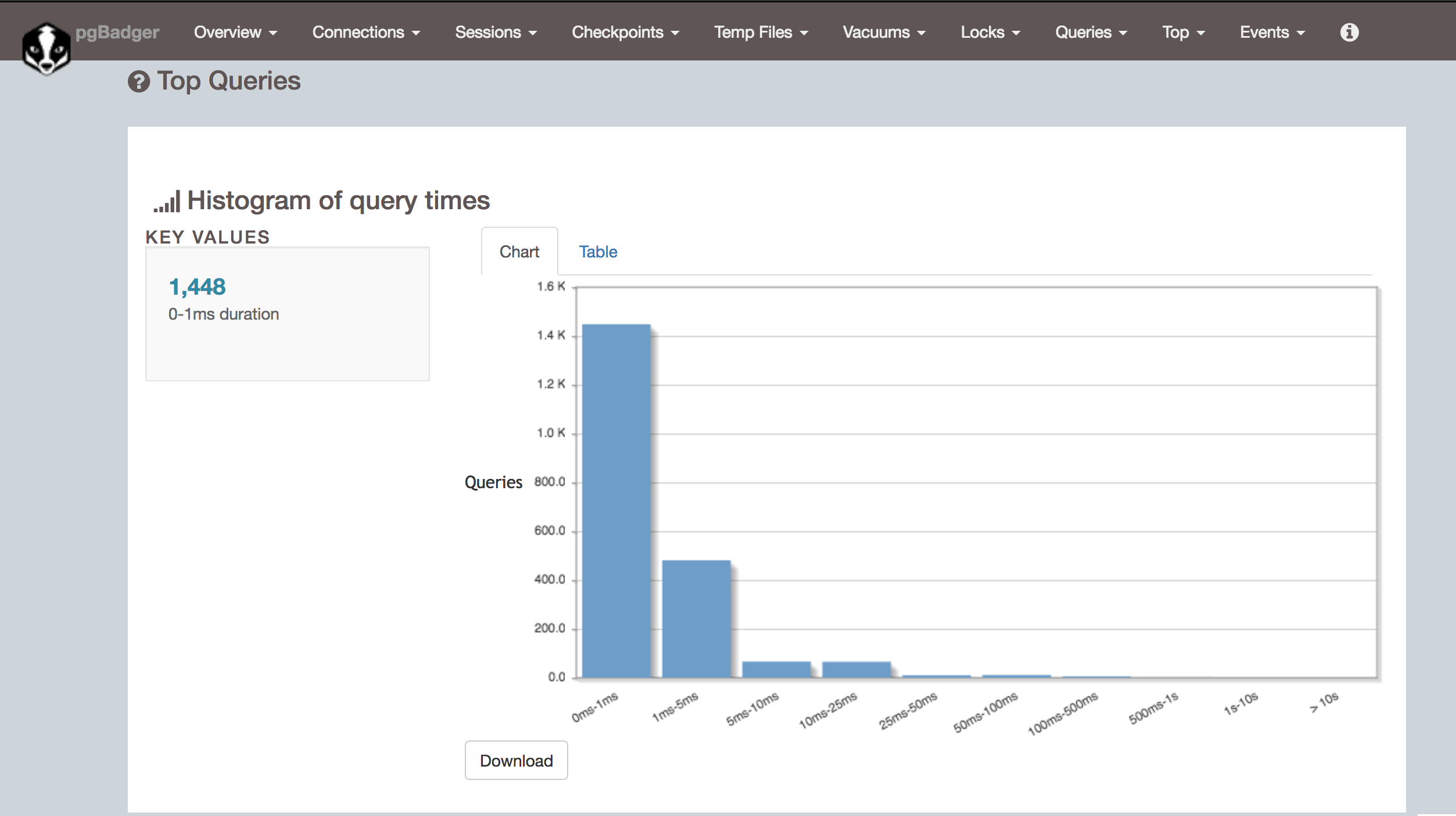
Task: Click the 'Histogram of query times' heading
Action: pos(338,201)
